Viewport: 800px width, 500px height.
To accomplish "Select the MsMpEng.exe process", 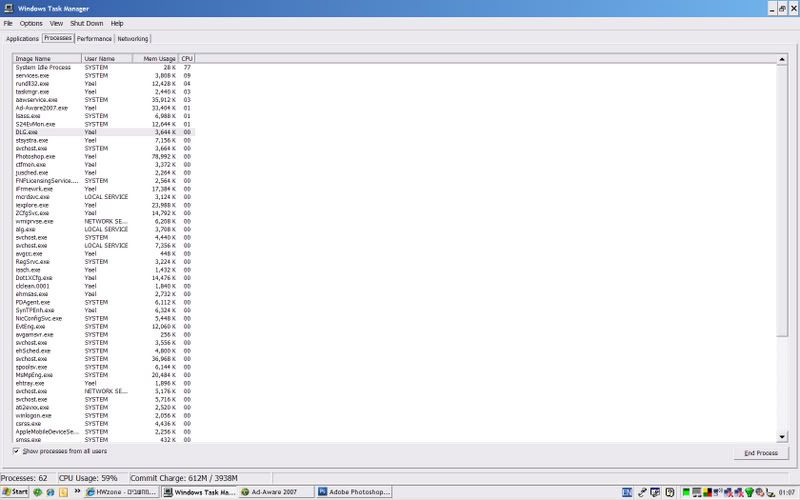I will pyautogui.click(x=104, y=375).
